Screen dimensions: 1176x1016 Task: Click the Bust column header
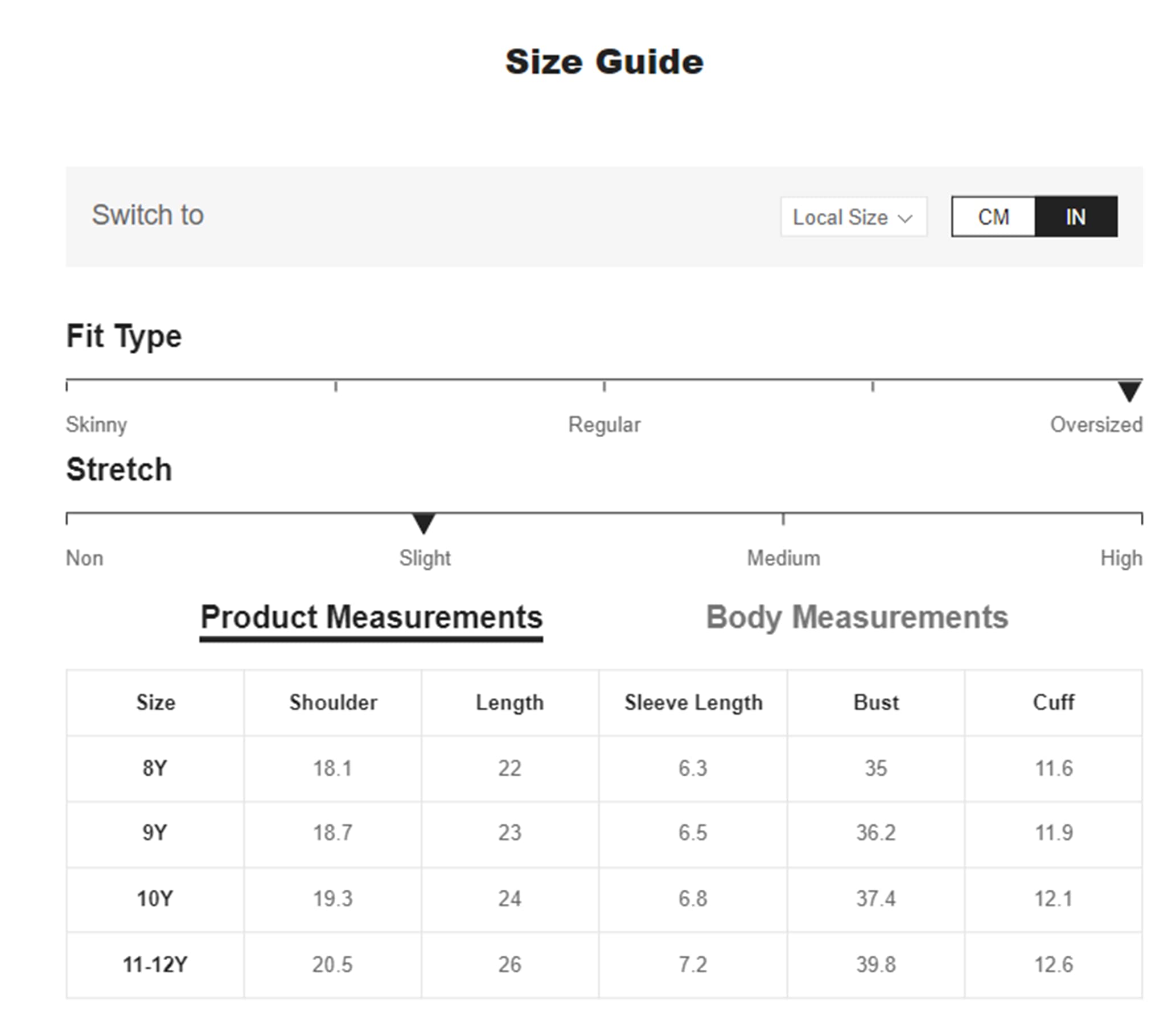(x=876, y=702)
